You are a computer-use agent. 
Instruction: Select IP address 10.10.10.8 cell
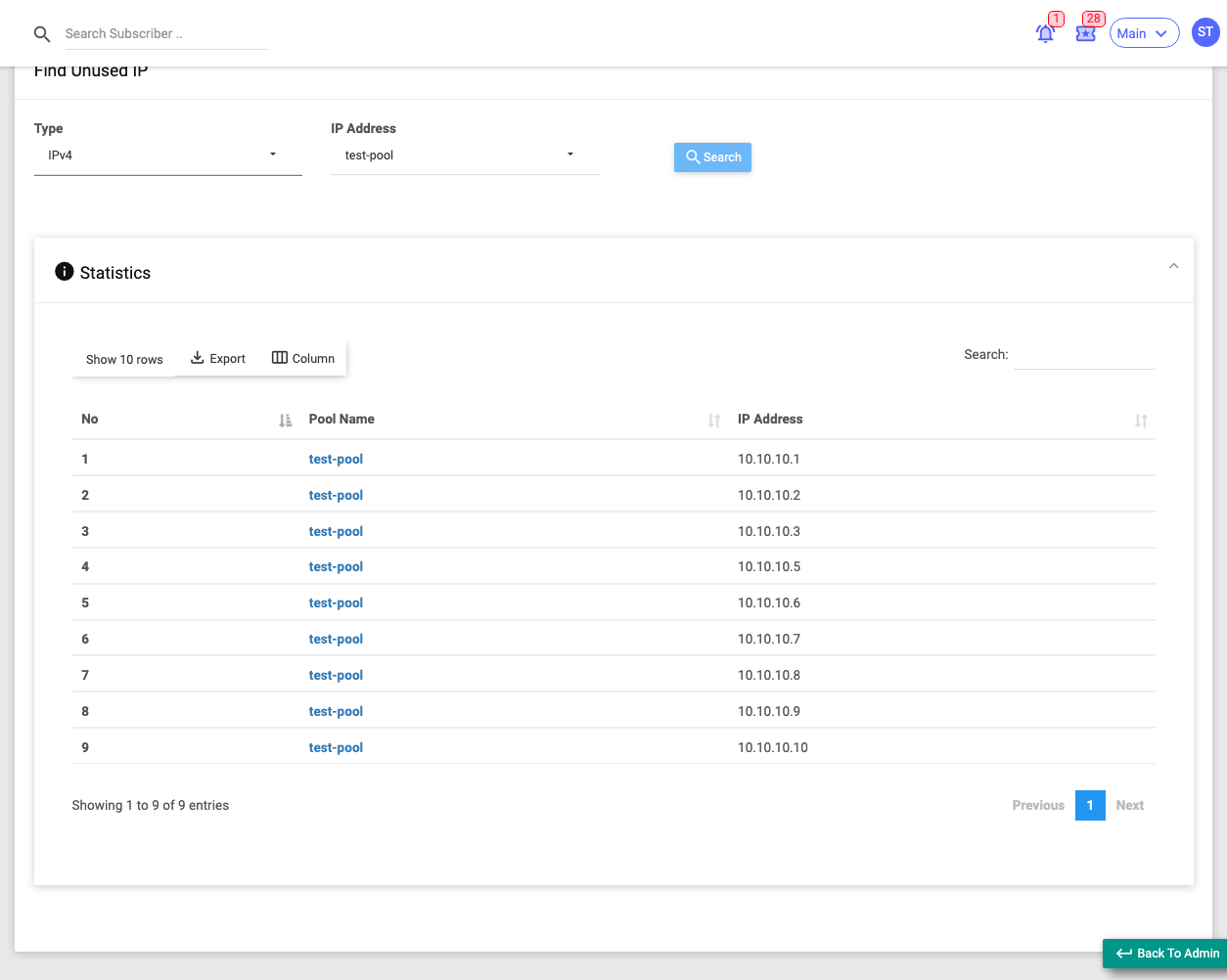(769, 675)
